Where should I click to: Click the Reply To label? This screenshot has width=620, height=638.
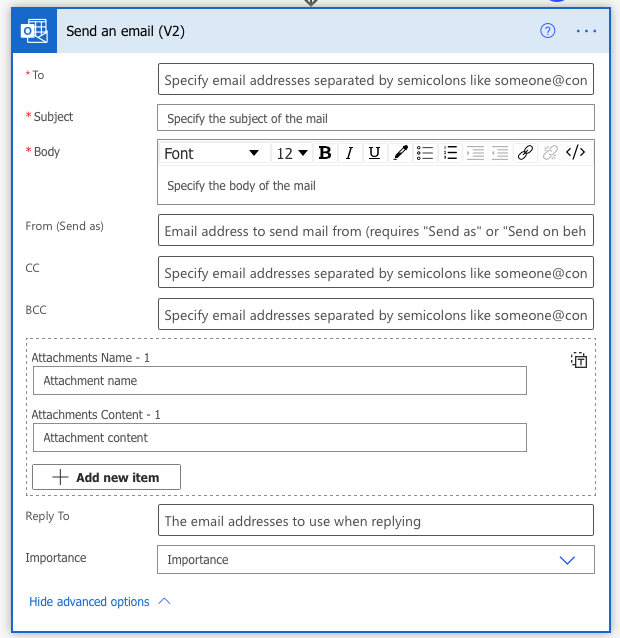tap(47, 516)
